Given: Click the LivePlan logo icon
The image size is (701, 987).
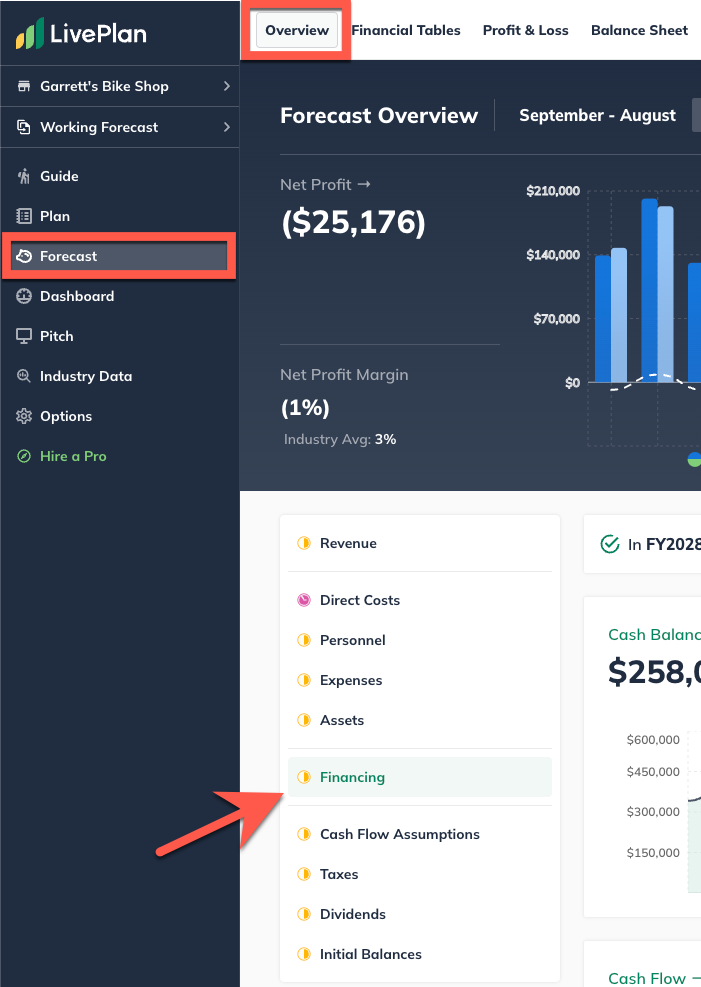Looking at the screenshot, I should (29, 34).
